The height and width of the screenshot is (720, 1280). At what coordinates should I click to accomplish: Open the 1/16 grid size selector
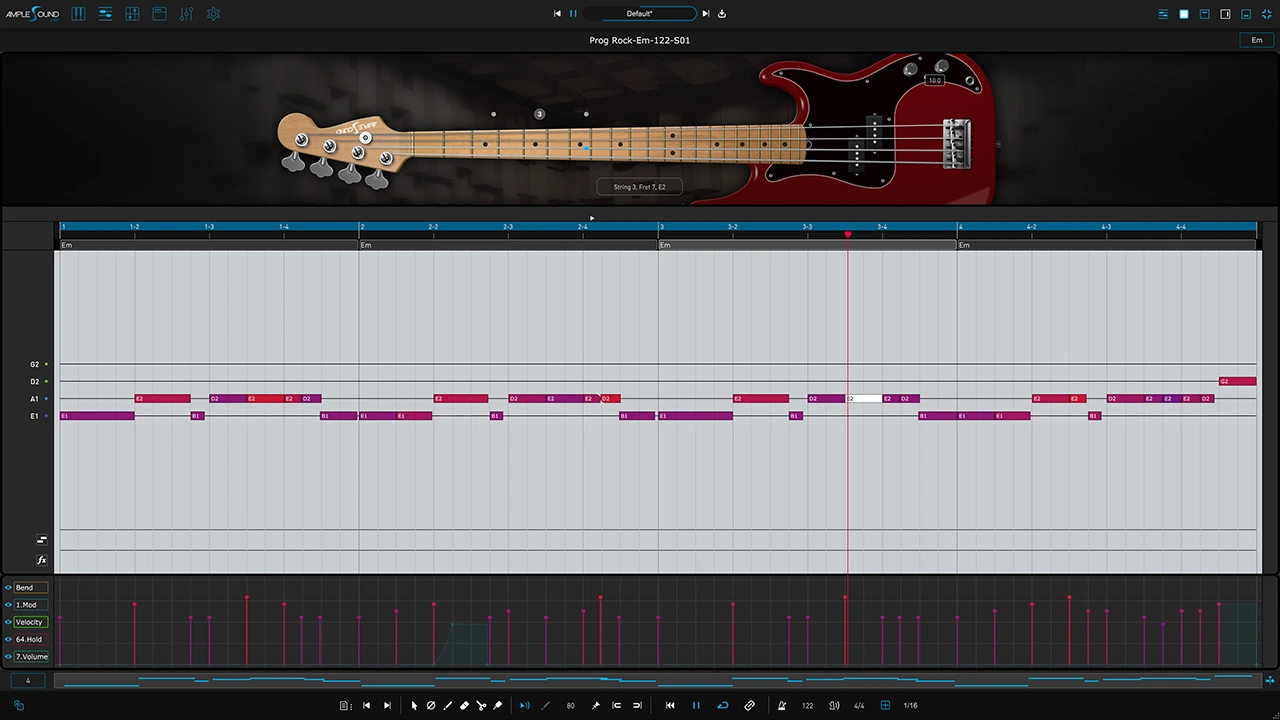point(910,705)
